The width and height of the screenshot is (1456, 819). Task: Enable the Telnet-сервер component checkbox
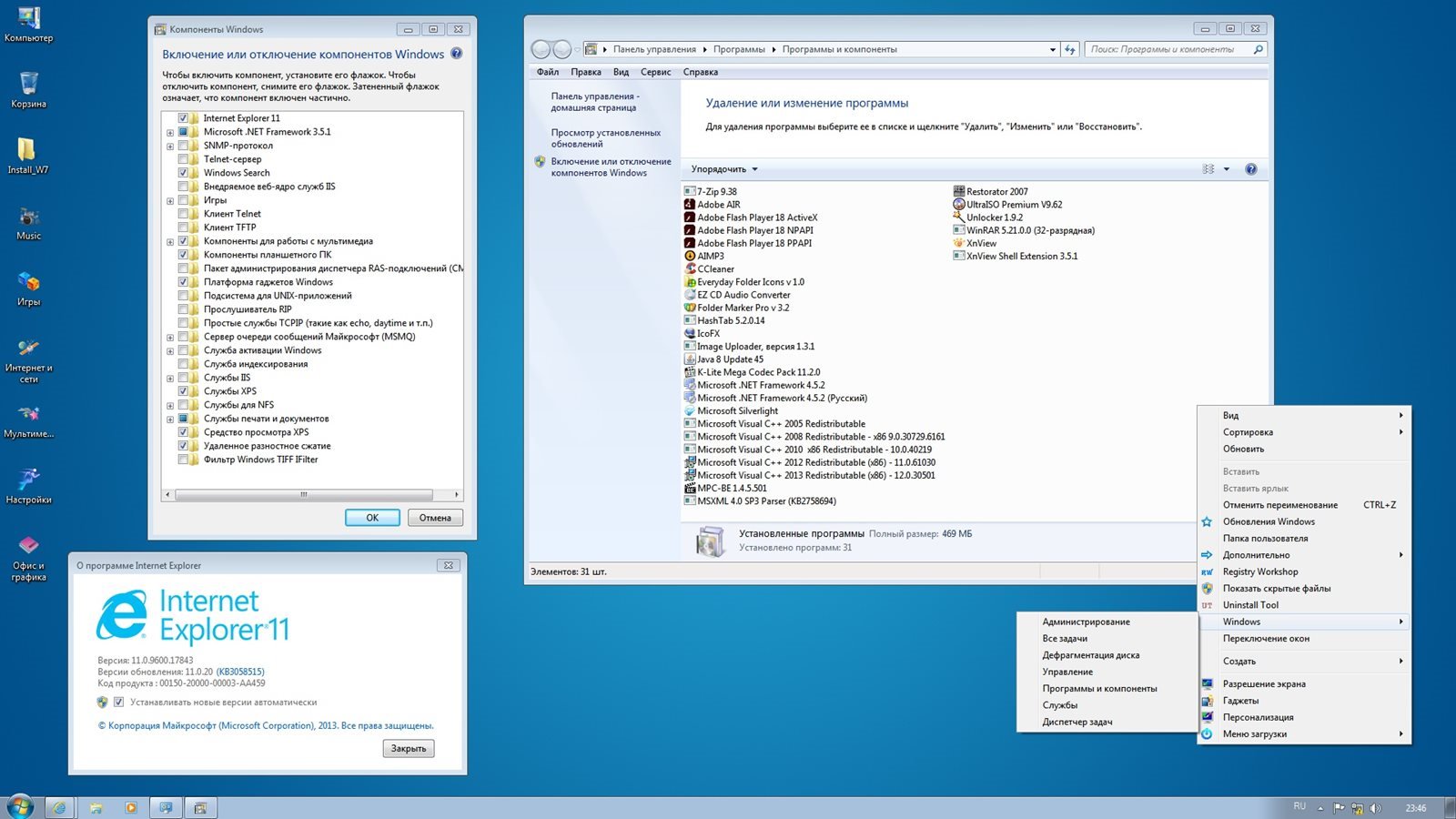point(184,159)
